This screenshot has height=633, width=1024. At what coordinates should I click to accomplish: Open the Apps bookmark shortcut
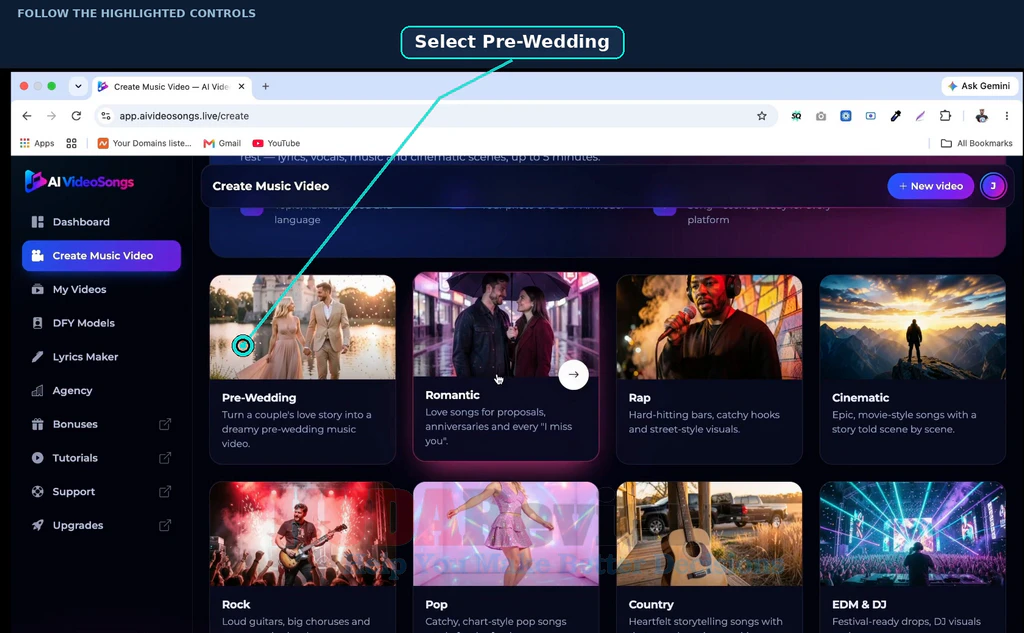37,143
